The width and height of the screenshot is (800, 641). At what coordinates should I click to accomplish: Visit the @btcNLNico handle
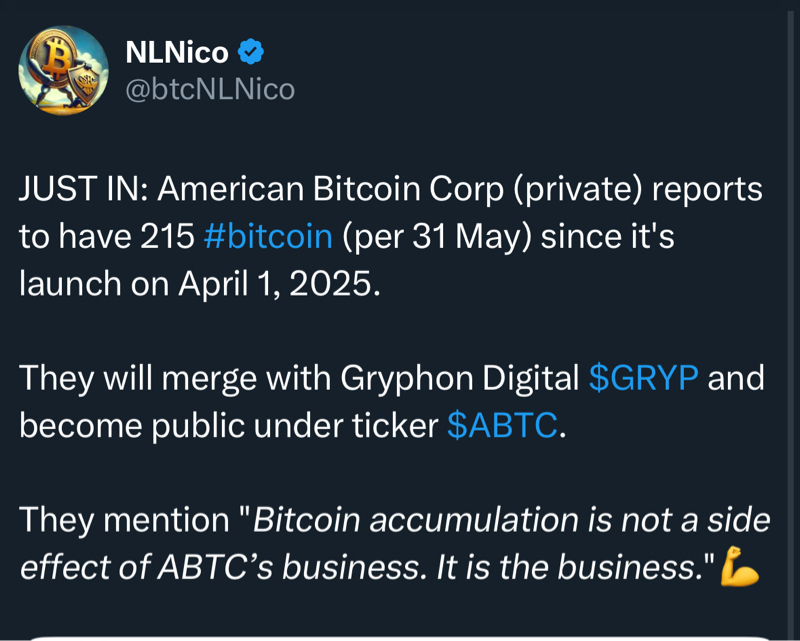(x=208, y=90)
